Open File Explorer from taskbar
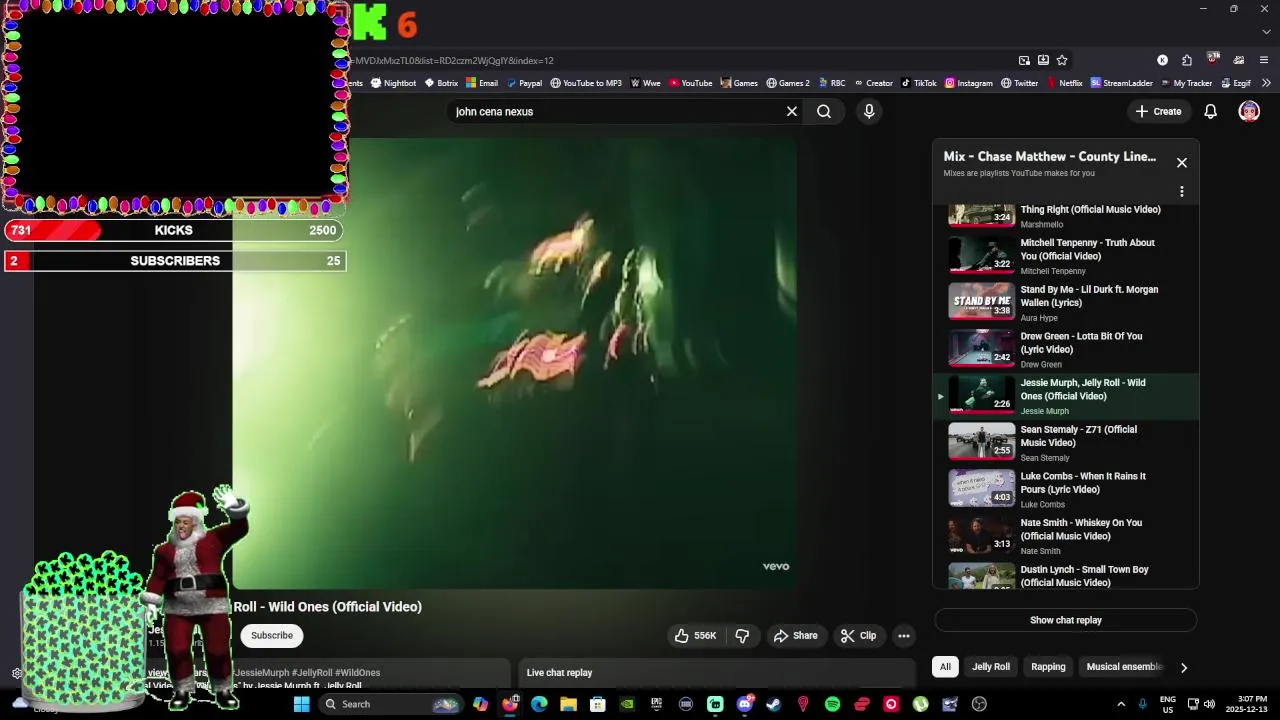The height and width of the screenshot is (720, 1280). (x=568, y=704)
